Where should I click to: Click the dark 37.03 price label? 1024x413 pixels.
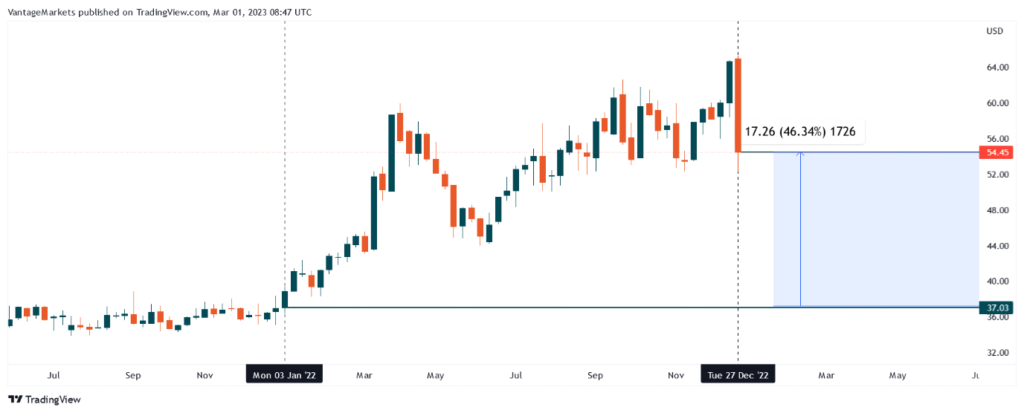click(998, 308)
